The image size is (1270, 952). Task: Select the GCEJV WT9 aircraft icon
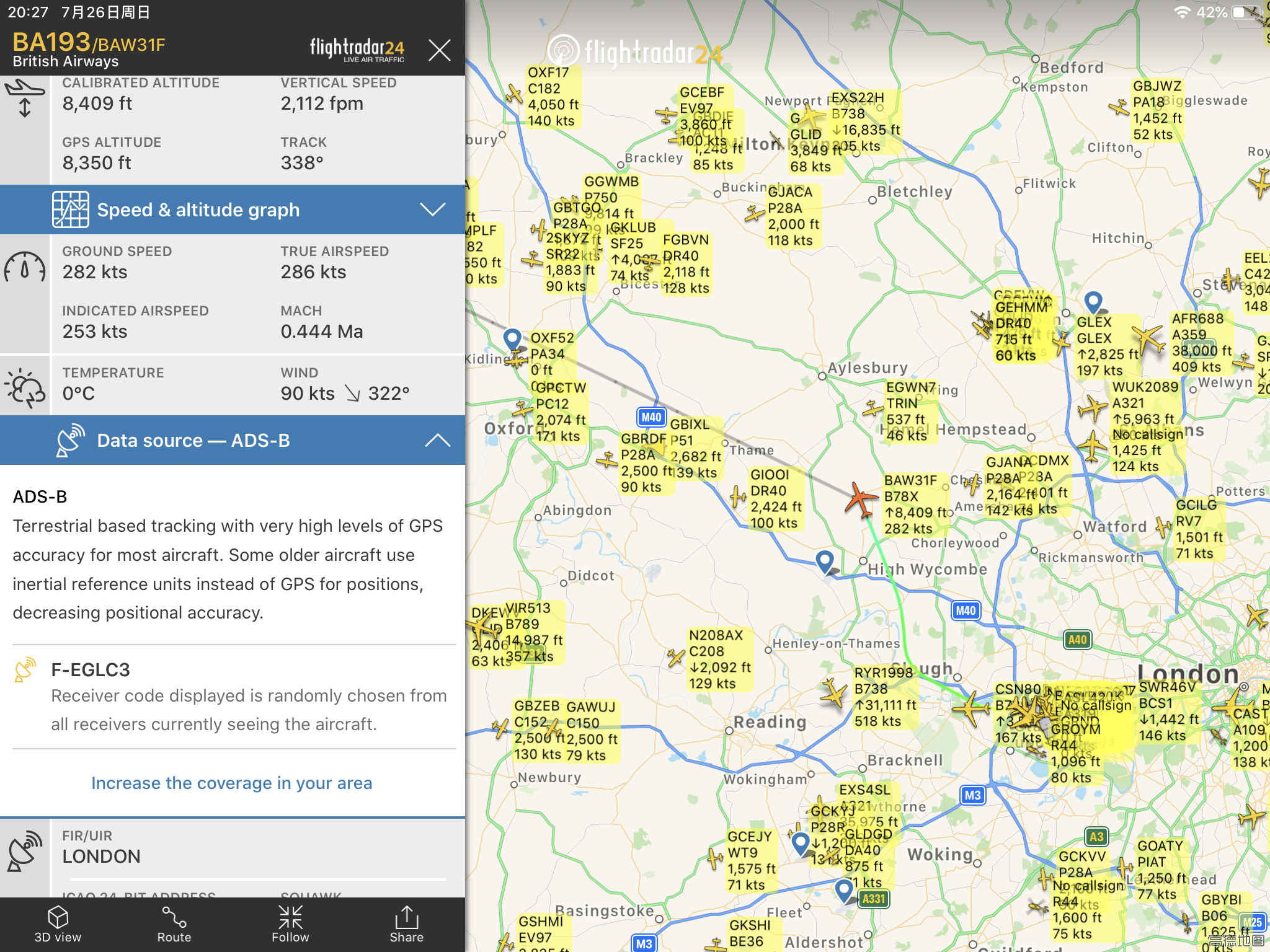click(715, 858)
